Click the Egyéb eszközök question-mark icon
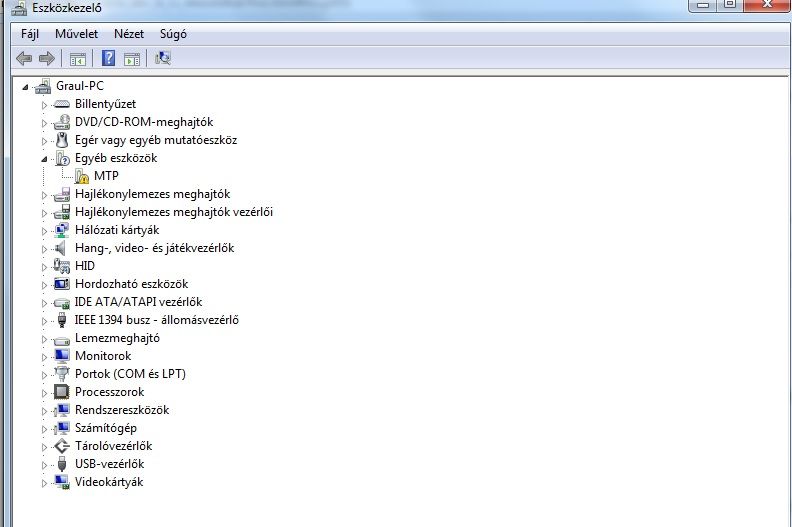 62,158
